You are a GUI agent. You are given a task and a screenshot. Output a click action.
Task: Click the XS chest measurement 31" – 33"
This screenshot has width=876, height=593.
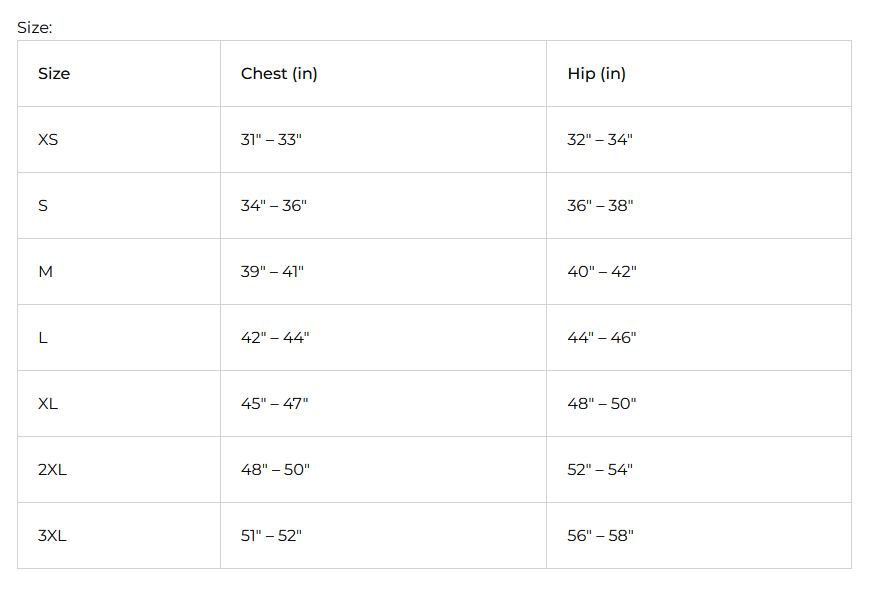[271, 140]
